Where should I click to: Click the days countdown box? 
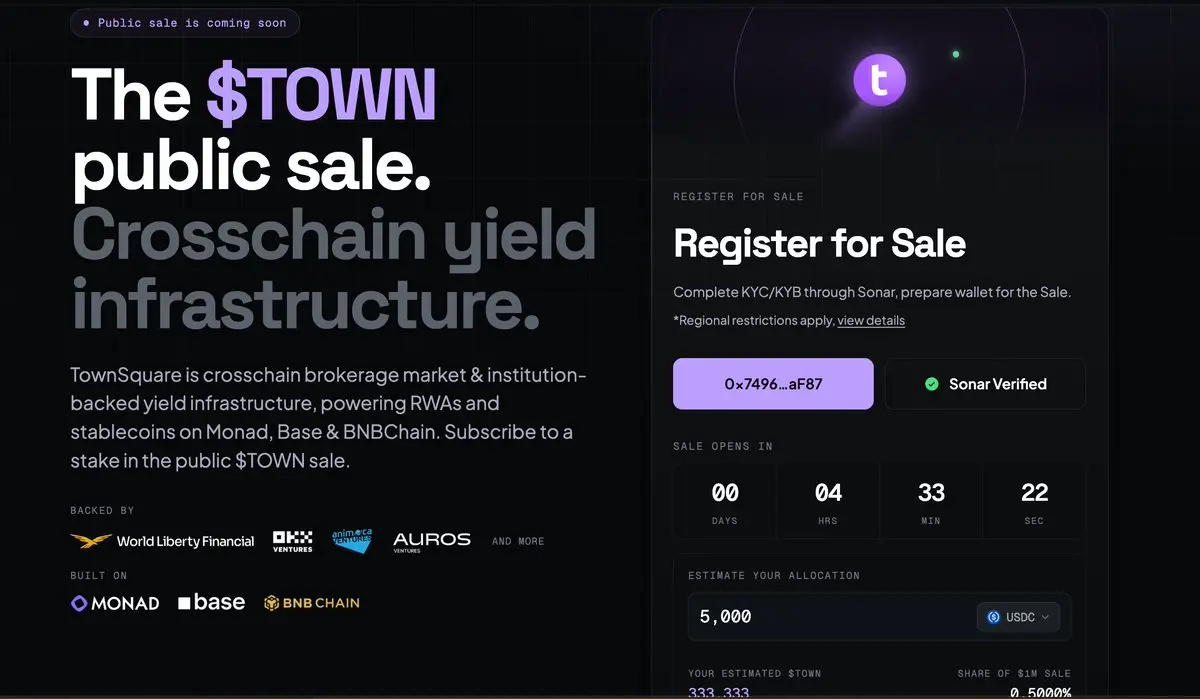(x=725, y=501)
